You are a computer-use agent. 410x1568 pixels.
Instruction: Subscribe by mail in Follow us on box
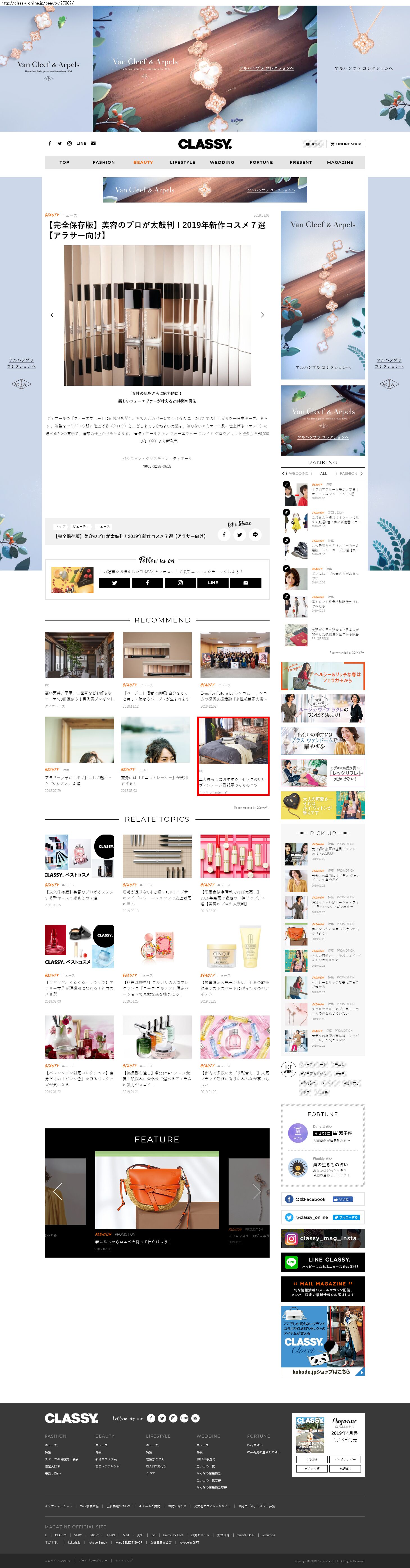(246, 583)
